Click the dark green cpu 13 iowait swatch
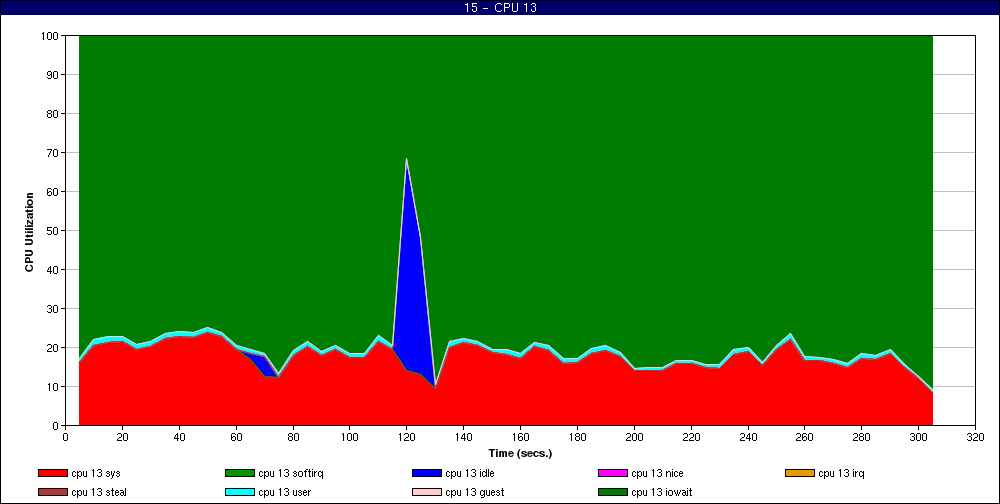Image resolution: width=1000 pixels, height=504 pixels. tap(613, 493)
